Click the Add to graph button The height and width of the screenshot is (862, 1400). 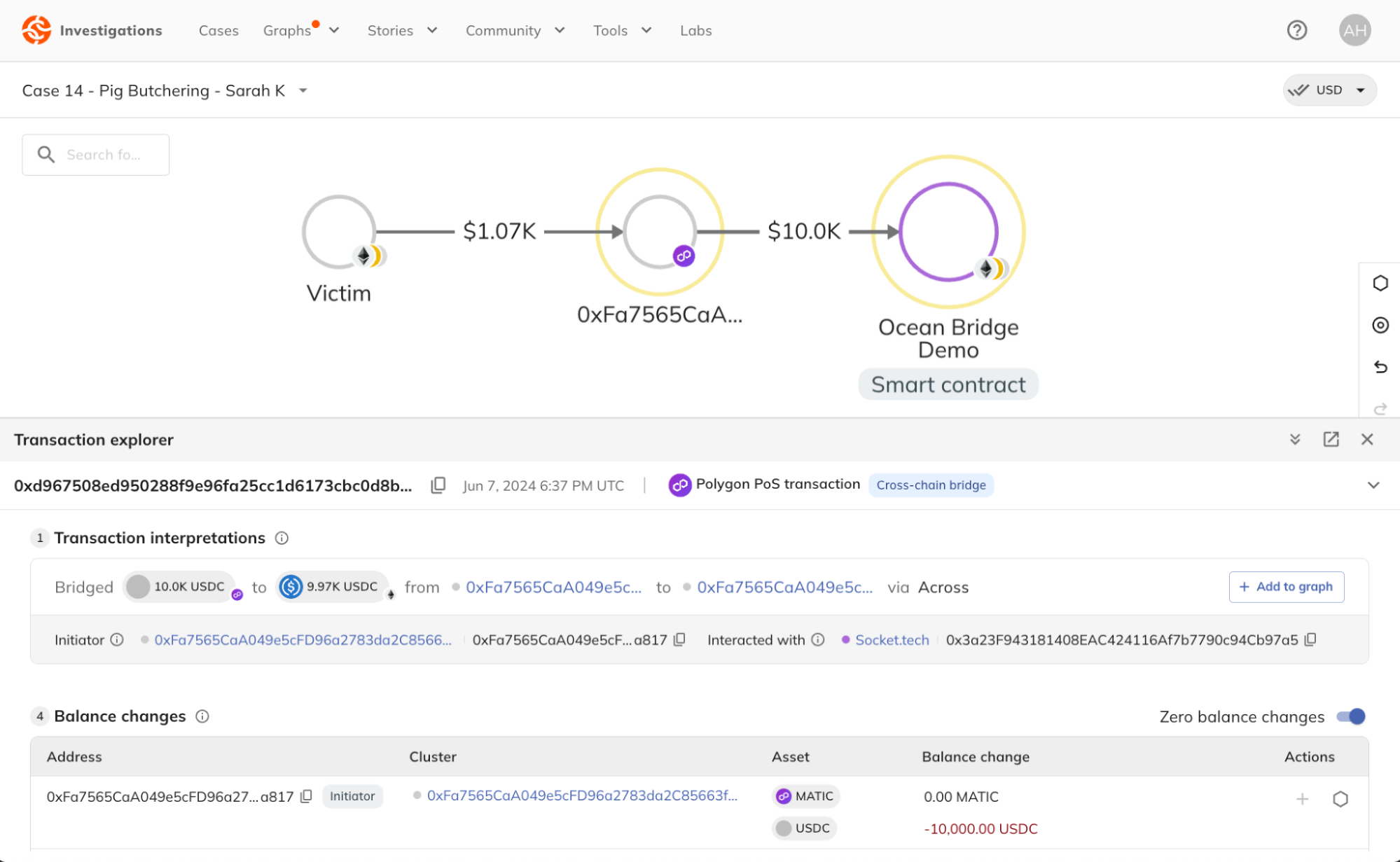click(1286, 587)
